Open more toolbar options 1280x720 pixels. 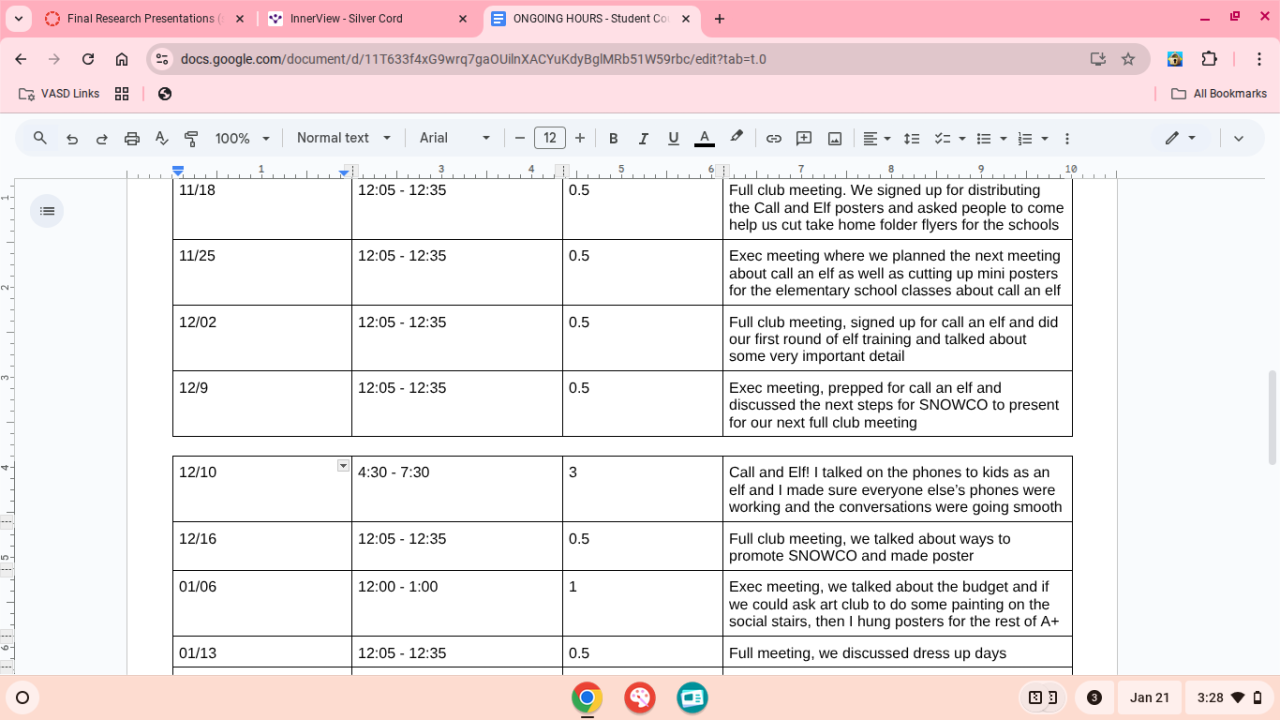[x=1067, y=138]
